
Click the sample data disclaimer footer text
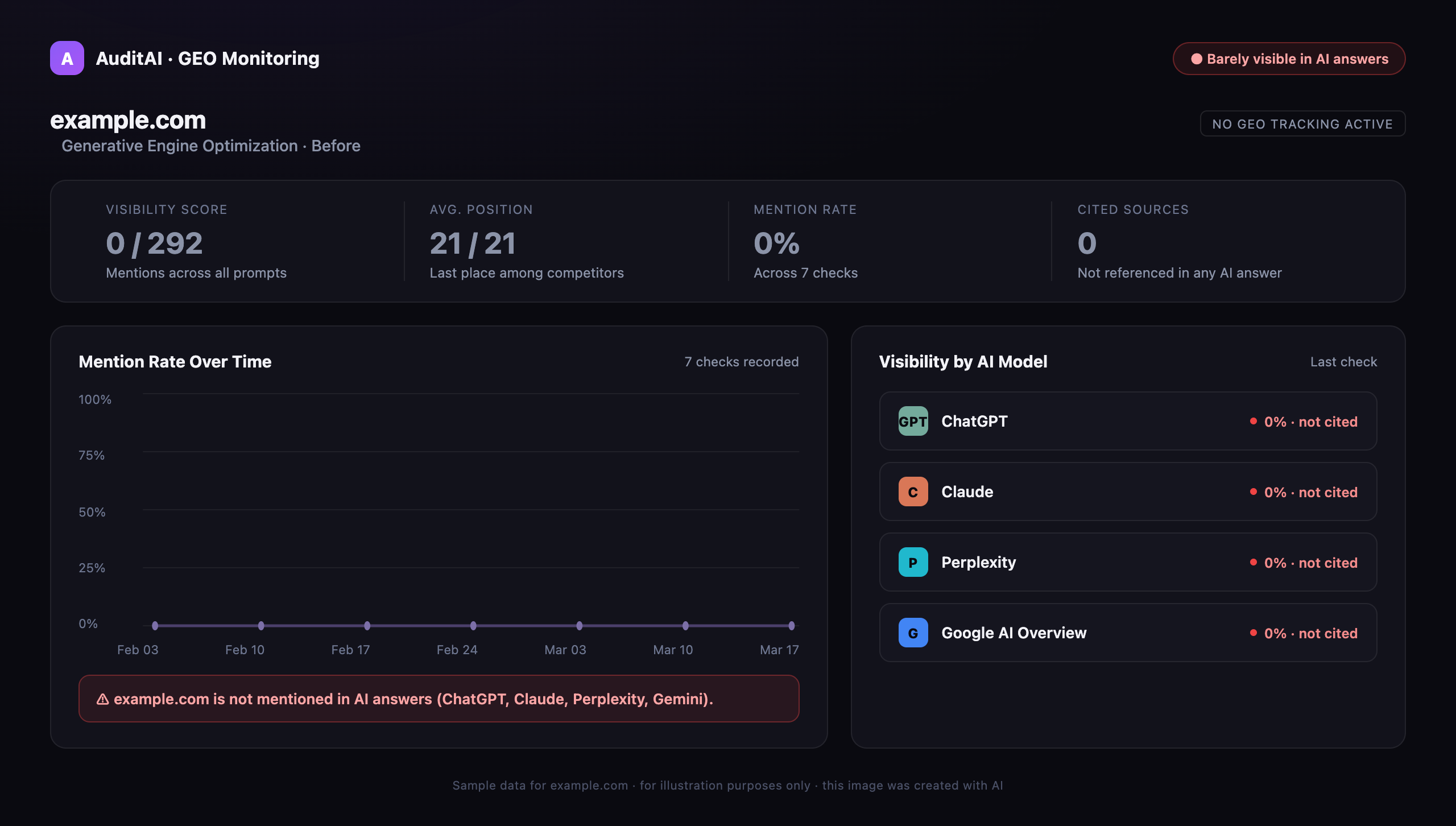point(728,786)
